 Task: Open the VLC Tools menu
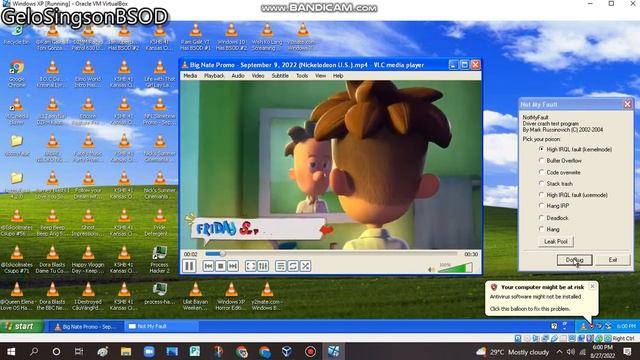click(302, 76)
